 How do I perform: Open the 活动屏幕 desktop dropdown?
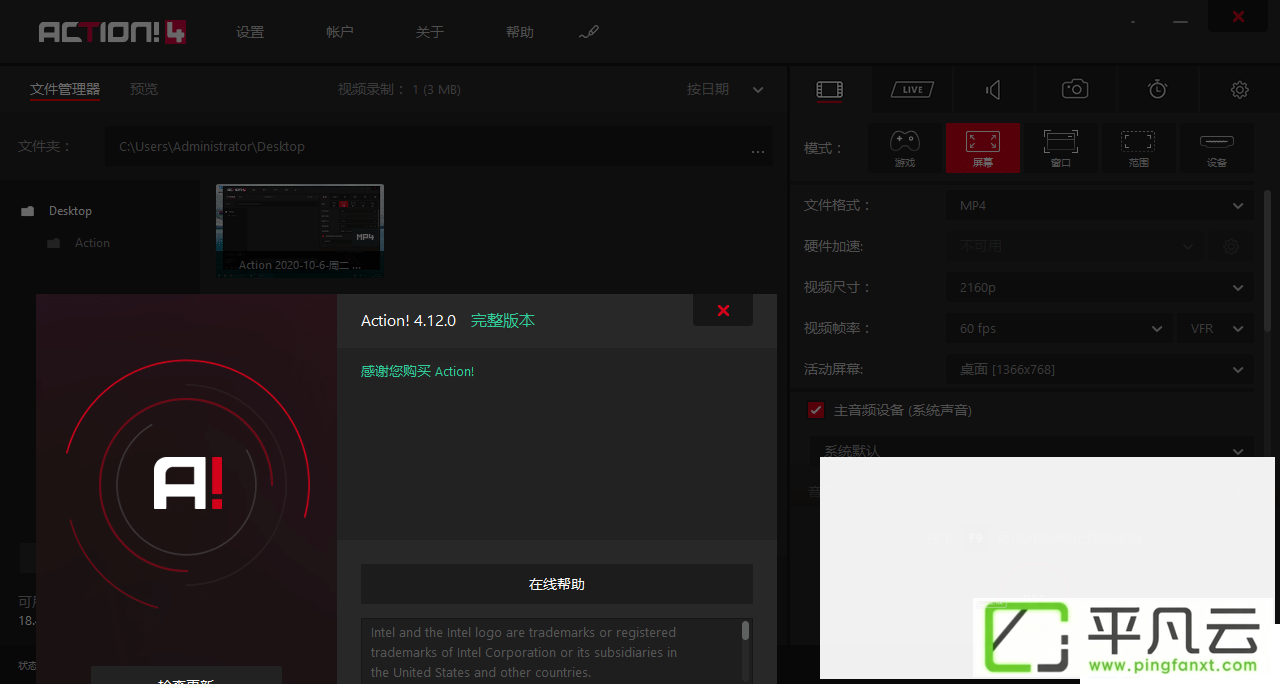(1099, 369)
